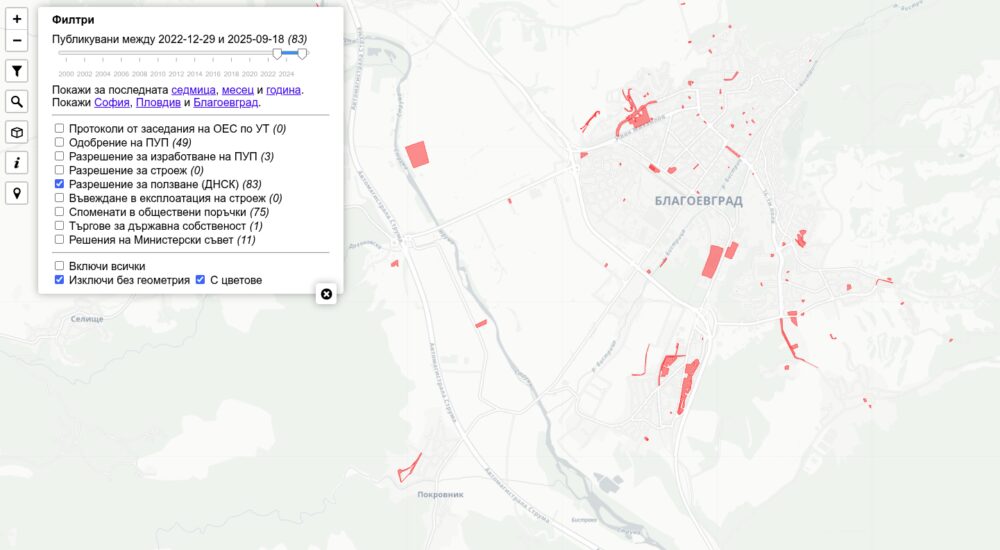Check Протоколи от заседания на ОЕС по УТ
Image resolution: width=1000 pixels, height=550 pixels.
point(59,128)
